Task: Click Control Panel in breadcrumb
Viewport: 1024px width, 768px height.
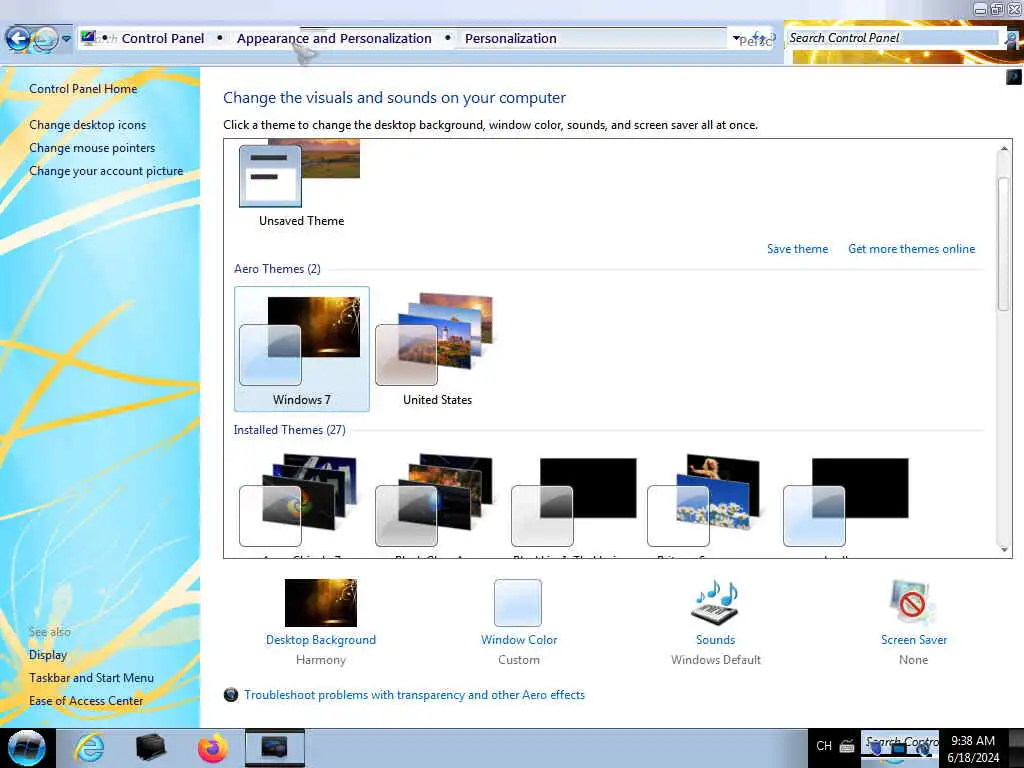Action: click(163, 39)
